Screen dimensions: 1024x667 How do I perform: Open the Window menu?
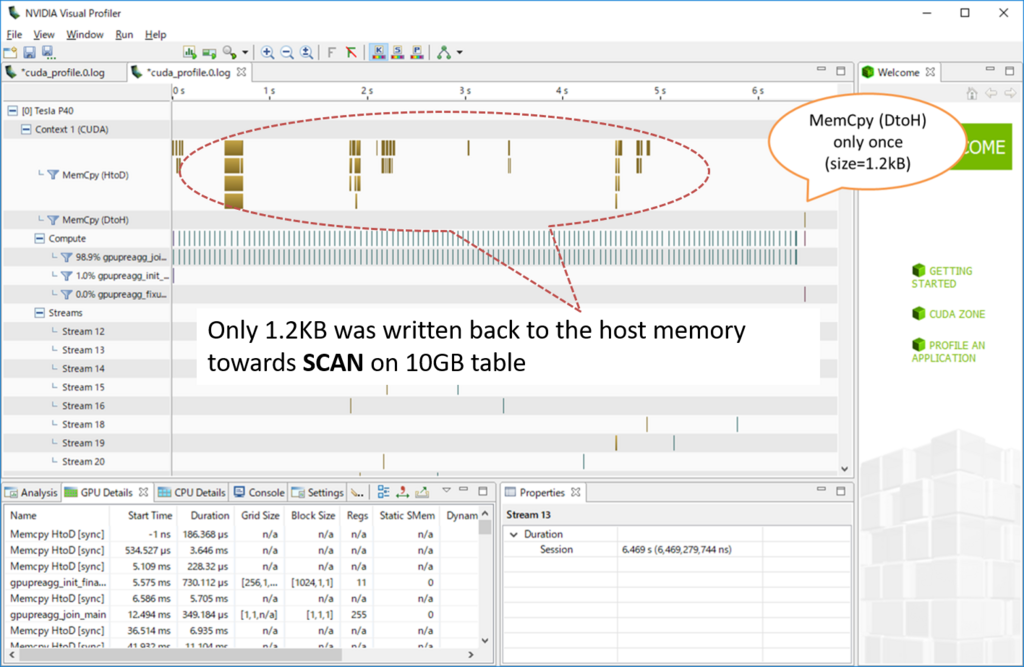point(85,35)
